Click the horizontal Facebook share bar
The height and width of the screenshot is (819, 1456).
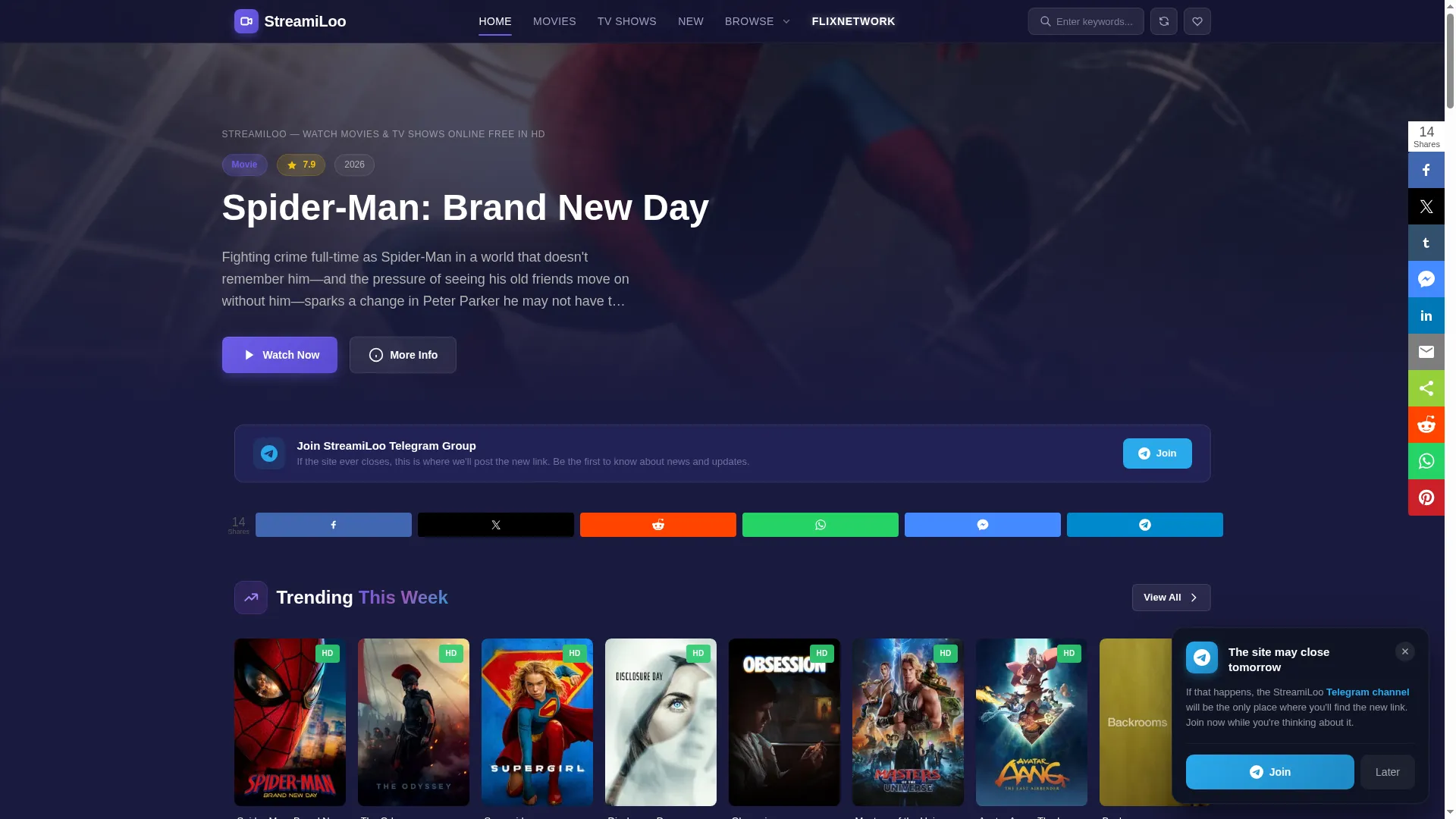(x=334, y=525)
